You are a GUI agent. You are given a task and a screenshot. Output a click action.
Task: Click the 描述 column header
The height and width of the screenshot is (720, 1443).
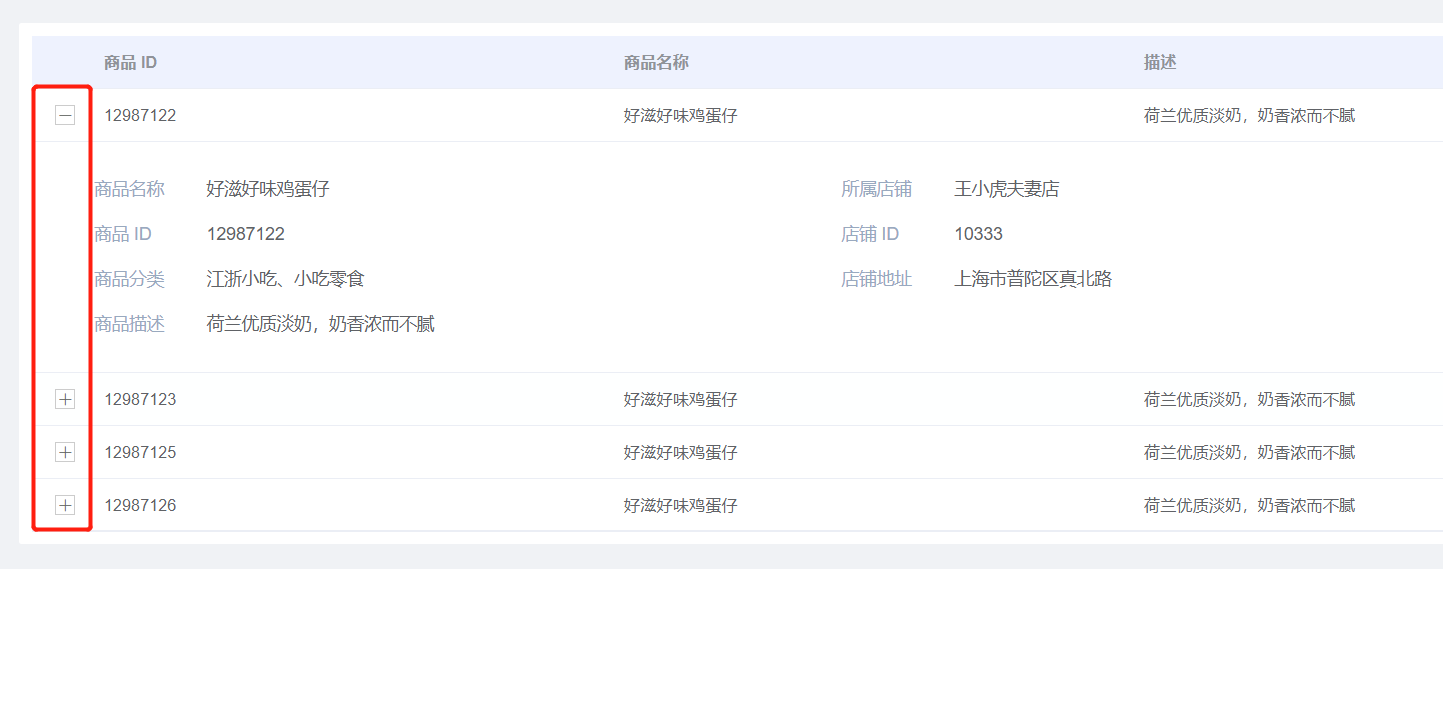click(1159, 61)
